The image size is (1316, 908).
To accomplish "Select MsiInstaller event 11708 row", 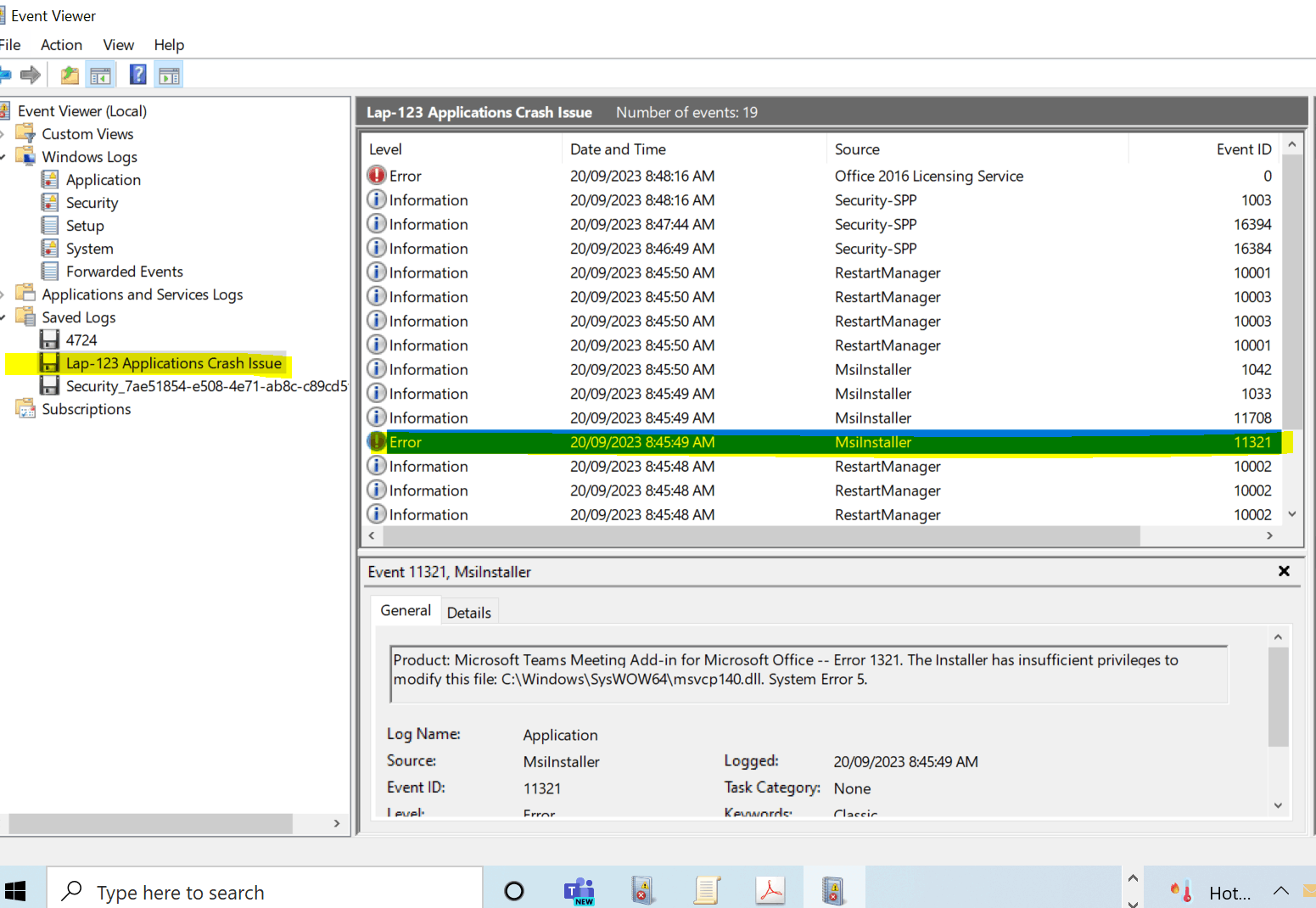I will [x=821, y=418].
